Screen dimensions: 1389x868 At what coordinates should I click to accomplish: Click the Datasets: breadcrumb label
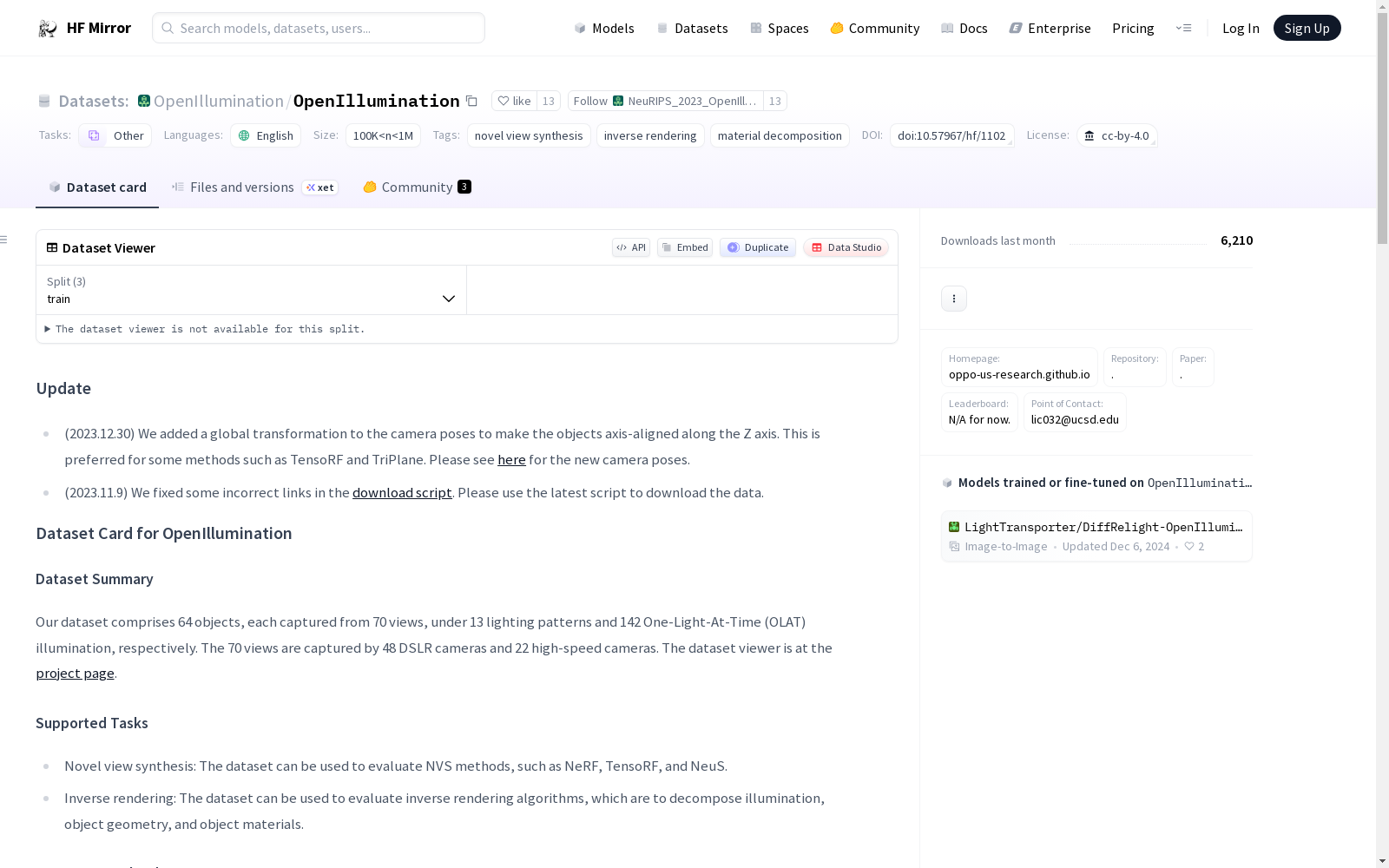pyautogui.click(x=93, y=101)
